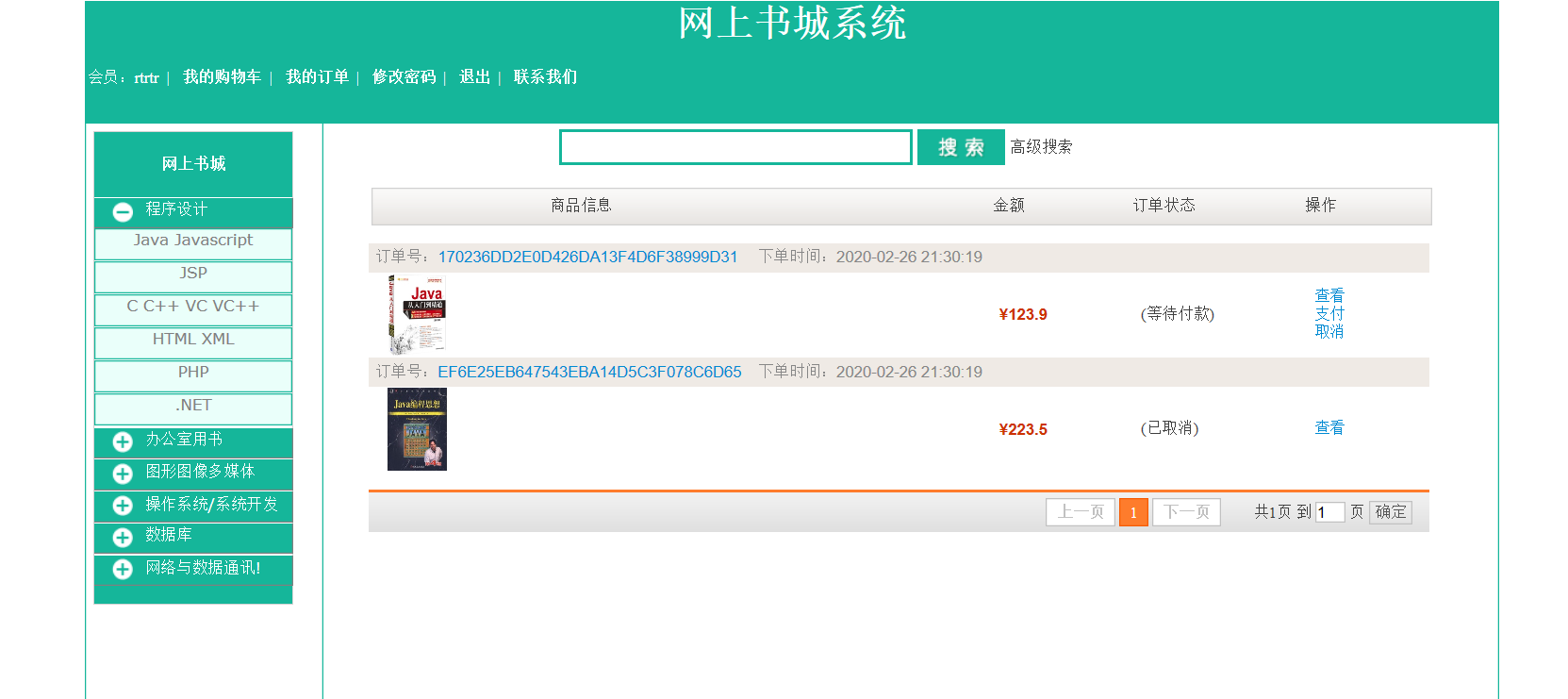Viewport: 1568px width, 699px height.
Task: Click the 操作 column header
Action: click(1320, 206)
